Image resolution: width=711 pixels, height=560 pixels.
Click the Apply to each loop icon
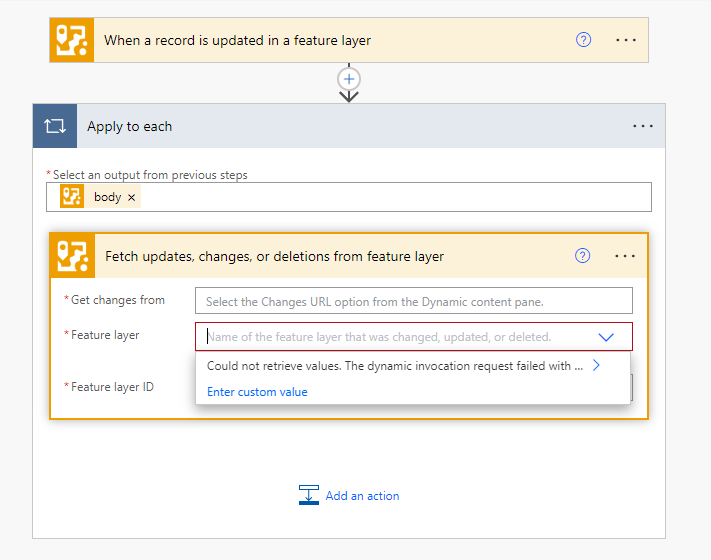coord(54,127)
